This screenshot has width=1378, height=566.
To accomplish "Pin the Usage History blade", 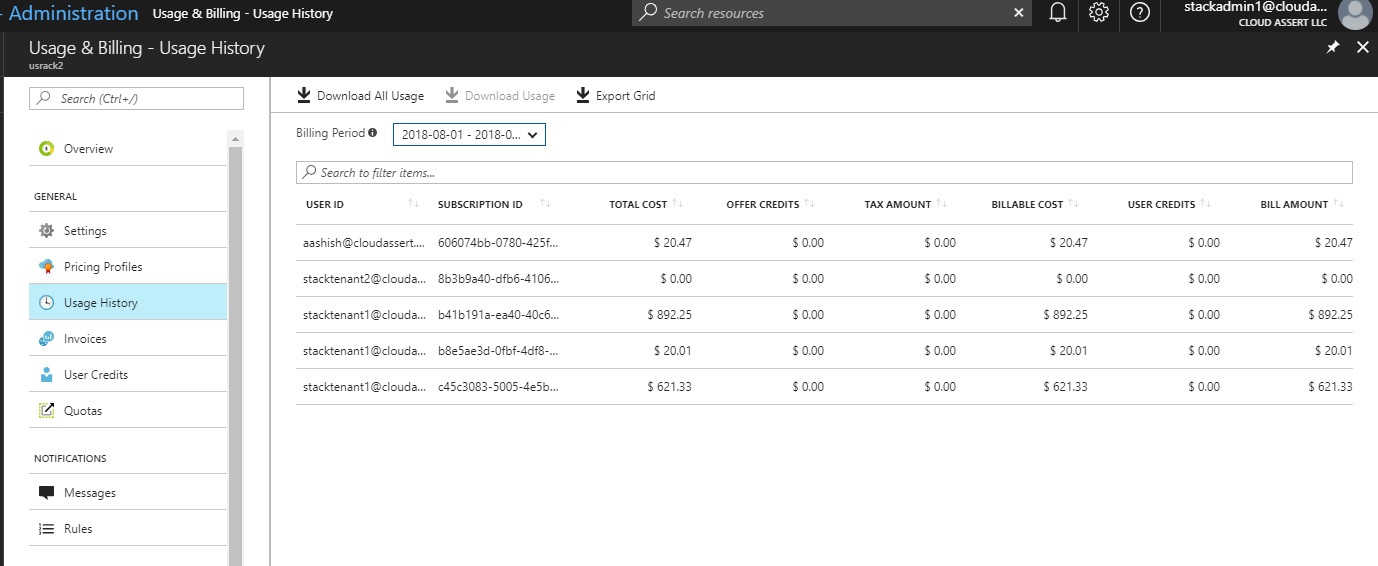I will click(x=1332, y=48).
